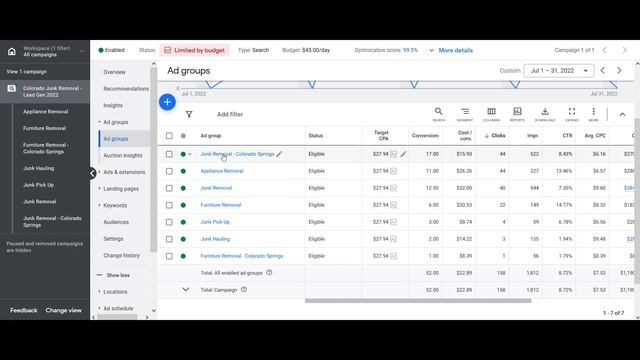Click the target CPA edit pencil in first row
This screenshot has width=640, height=360.
tap(403, 154)
